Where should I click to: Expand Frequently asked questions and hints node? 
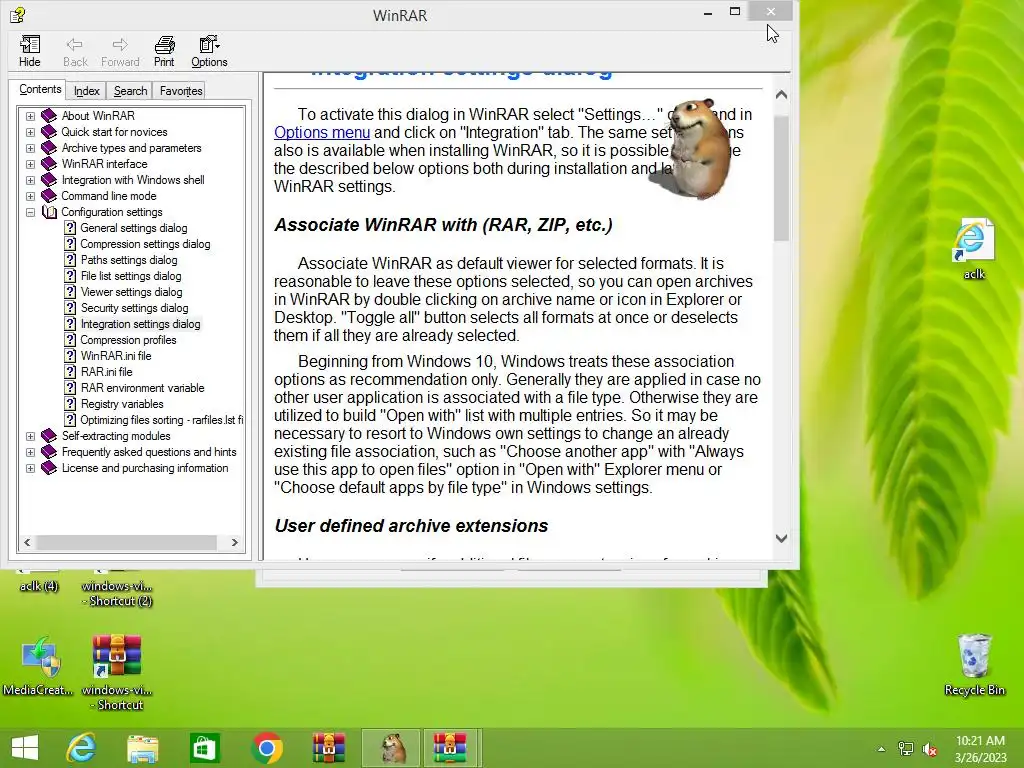coord(30,453)
